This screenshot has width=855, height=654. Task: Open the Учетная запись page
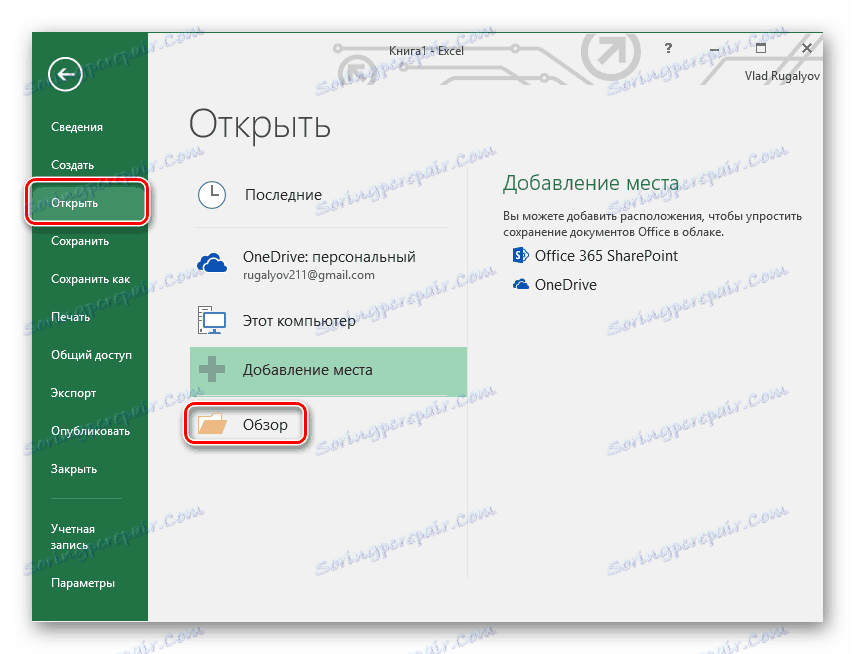[x=72, y=536]
